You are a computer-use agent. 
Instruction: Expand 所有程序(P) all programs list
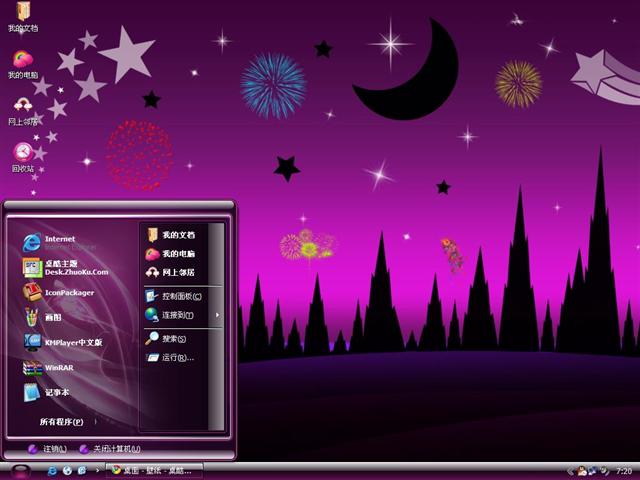(x=66, y=422)
